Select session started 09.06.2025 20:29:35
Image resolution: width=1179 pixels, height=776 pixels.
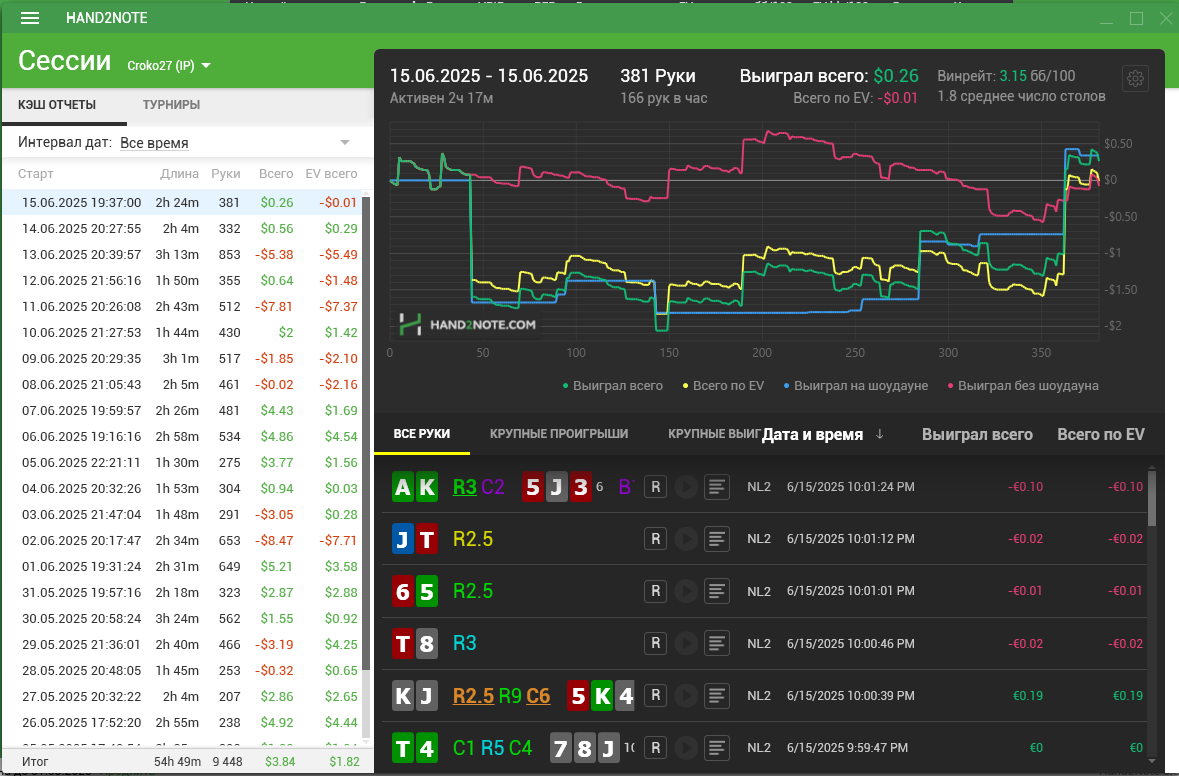(182, 359)
